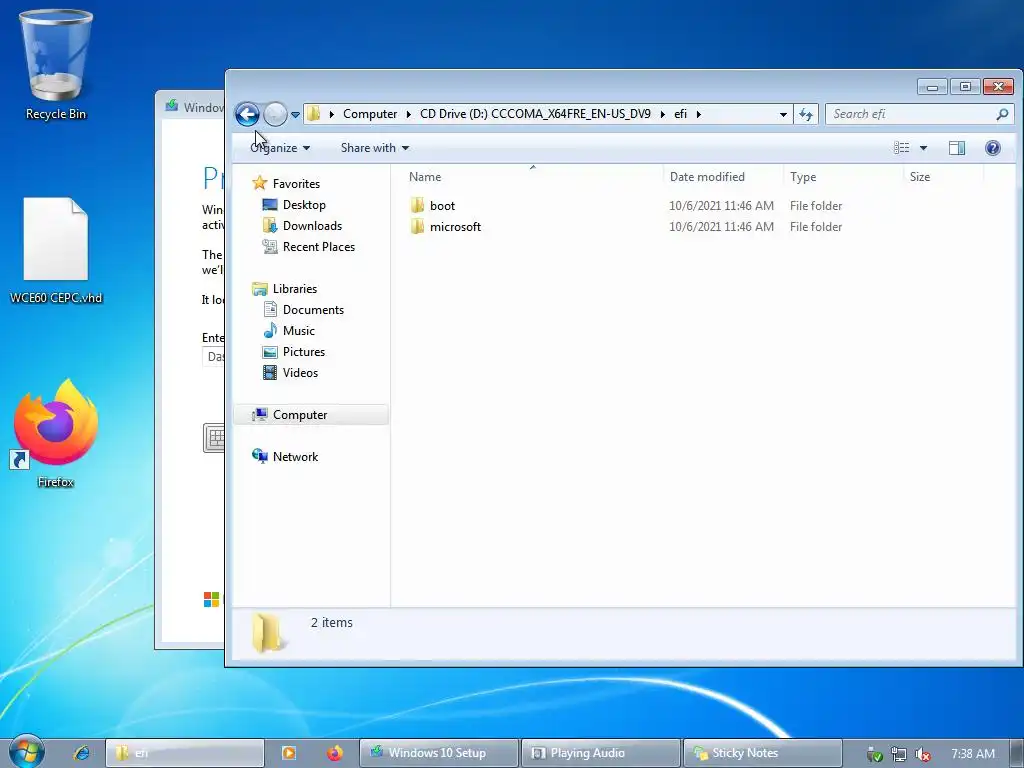The height and width of the screenshot is (768, 1024).
Task: Click microsoft folder's File folder type
Action: [x=816, y=227]
